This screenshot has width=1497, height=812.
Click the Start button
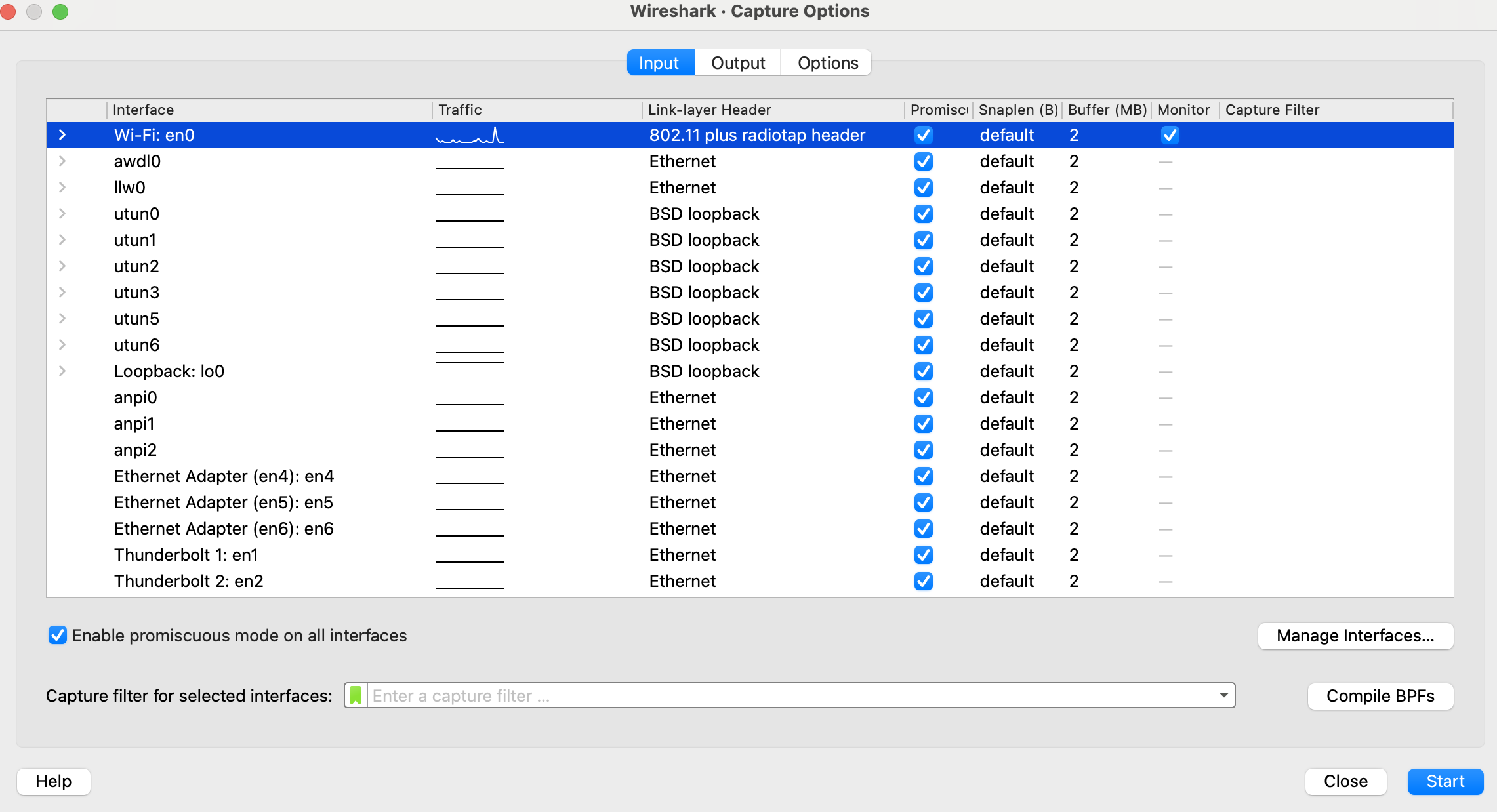click(x=1445, y=781)
